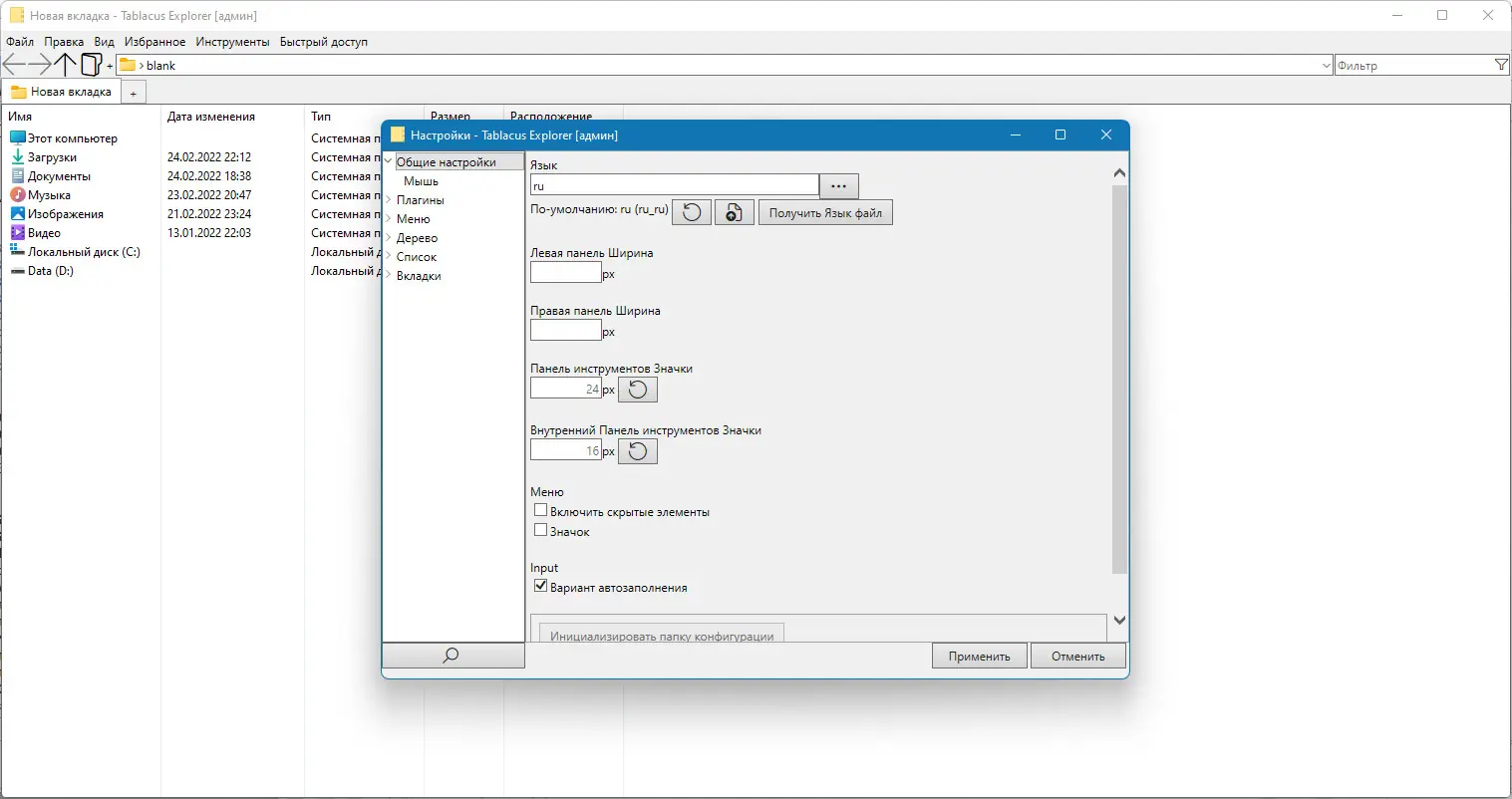The image size is (1512, 799).
Task: Click the Видео icon in the file list
Action: pyautogui.click(x=17, y=232)
